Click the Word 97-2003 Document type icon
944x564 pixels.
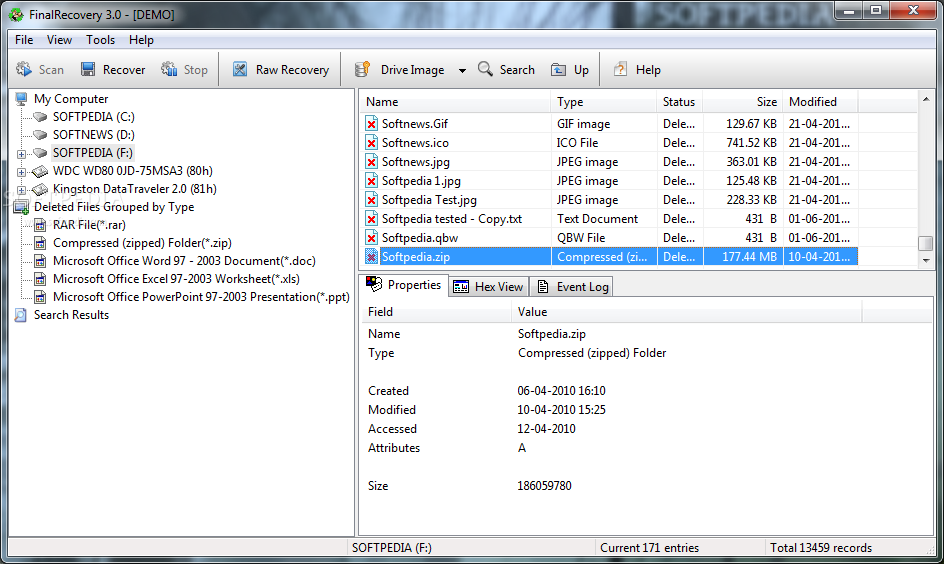pos(40,261)
